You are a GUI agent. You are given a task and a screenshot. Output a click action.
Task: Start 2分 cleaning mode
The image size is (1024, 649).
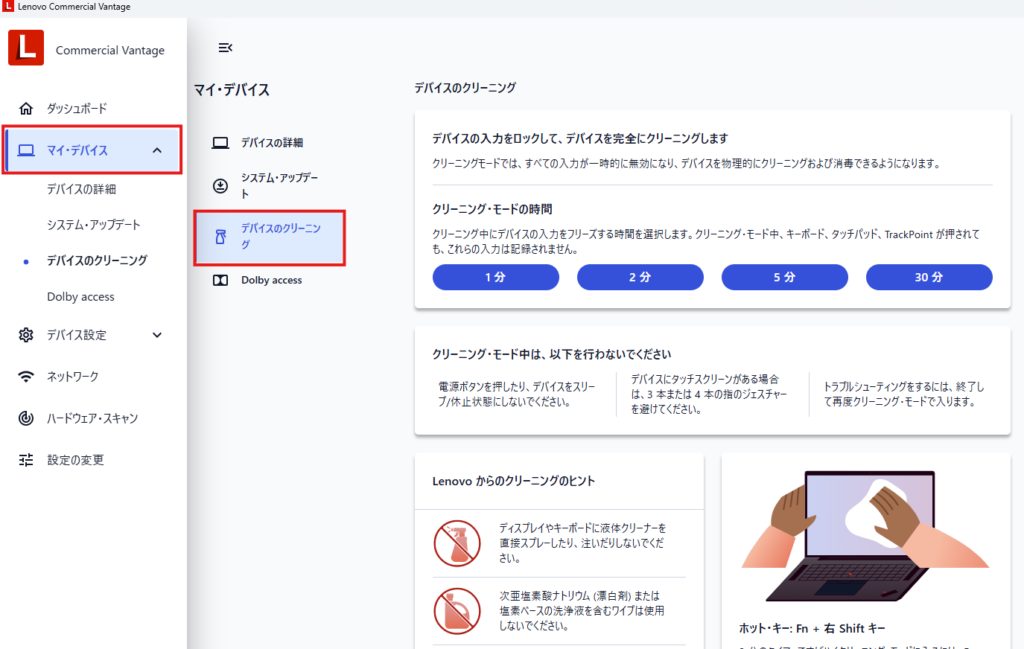point(640,277)
